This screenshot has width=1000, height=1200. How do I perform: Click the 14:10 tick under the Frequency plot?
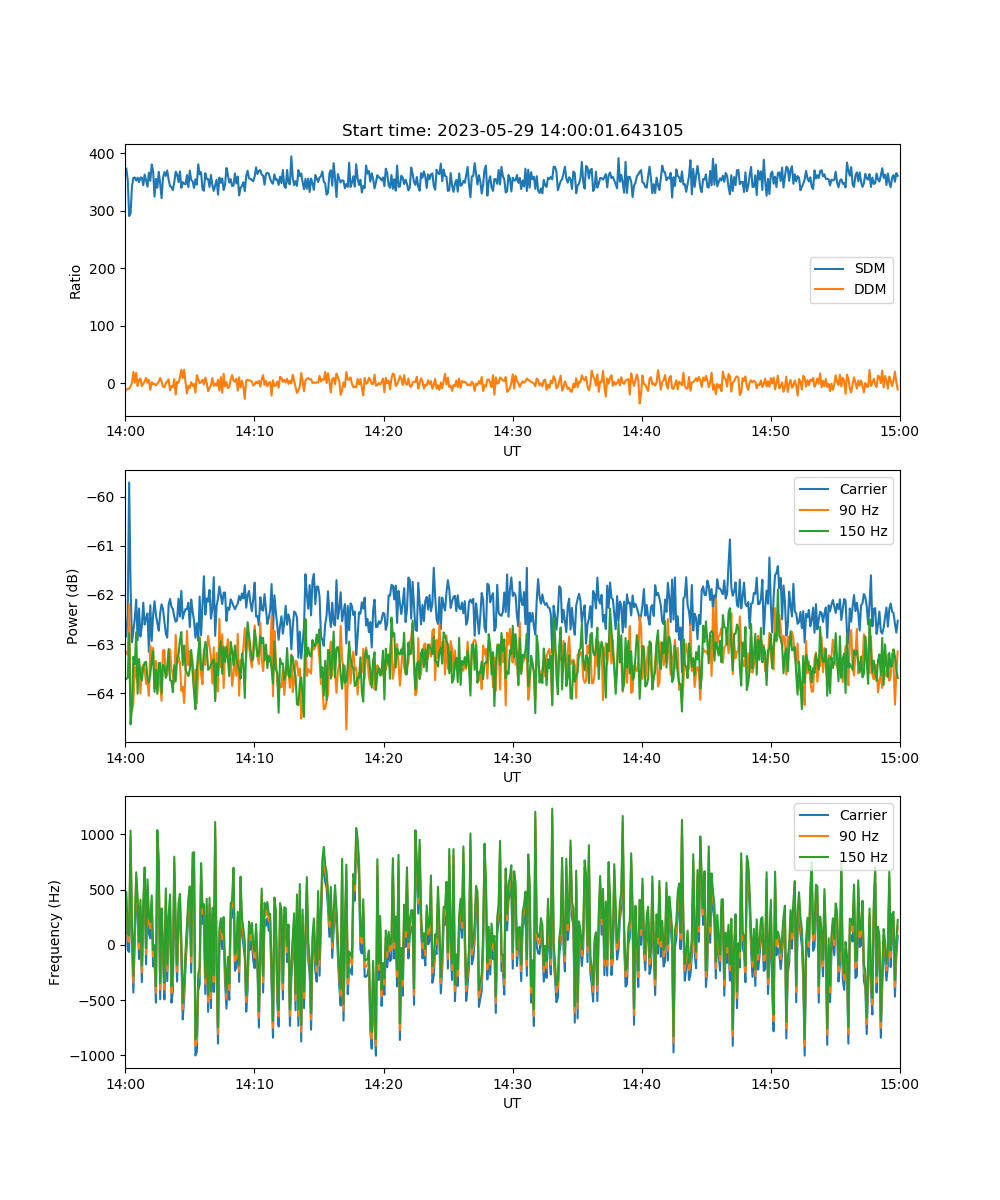tap(254, 1083)
